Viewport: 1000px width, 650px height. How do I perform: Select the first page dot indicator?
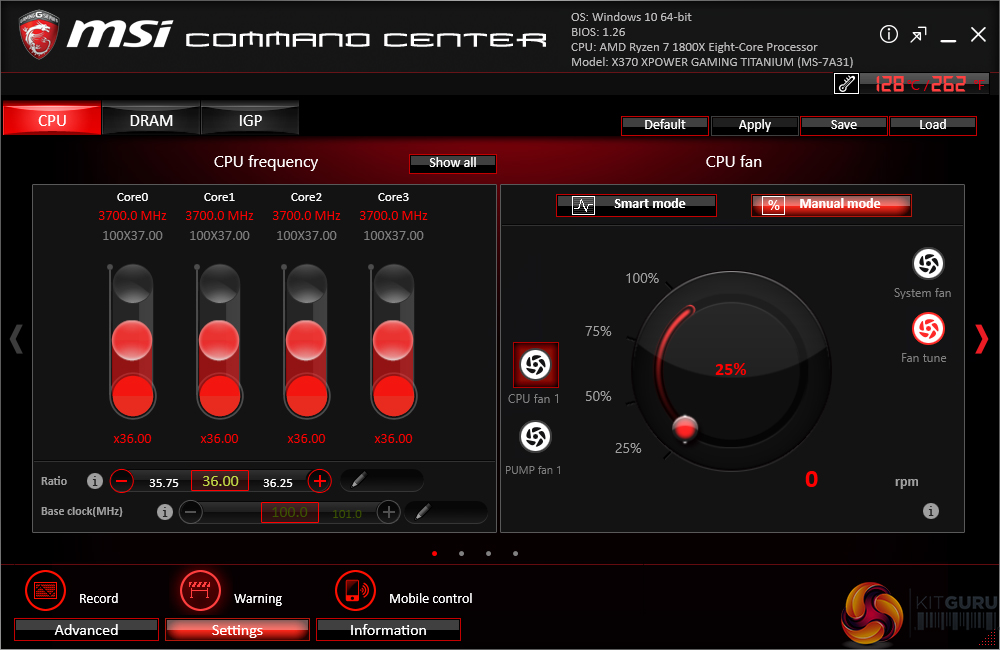coord(435,554)
